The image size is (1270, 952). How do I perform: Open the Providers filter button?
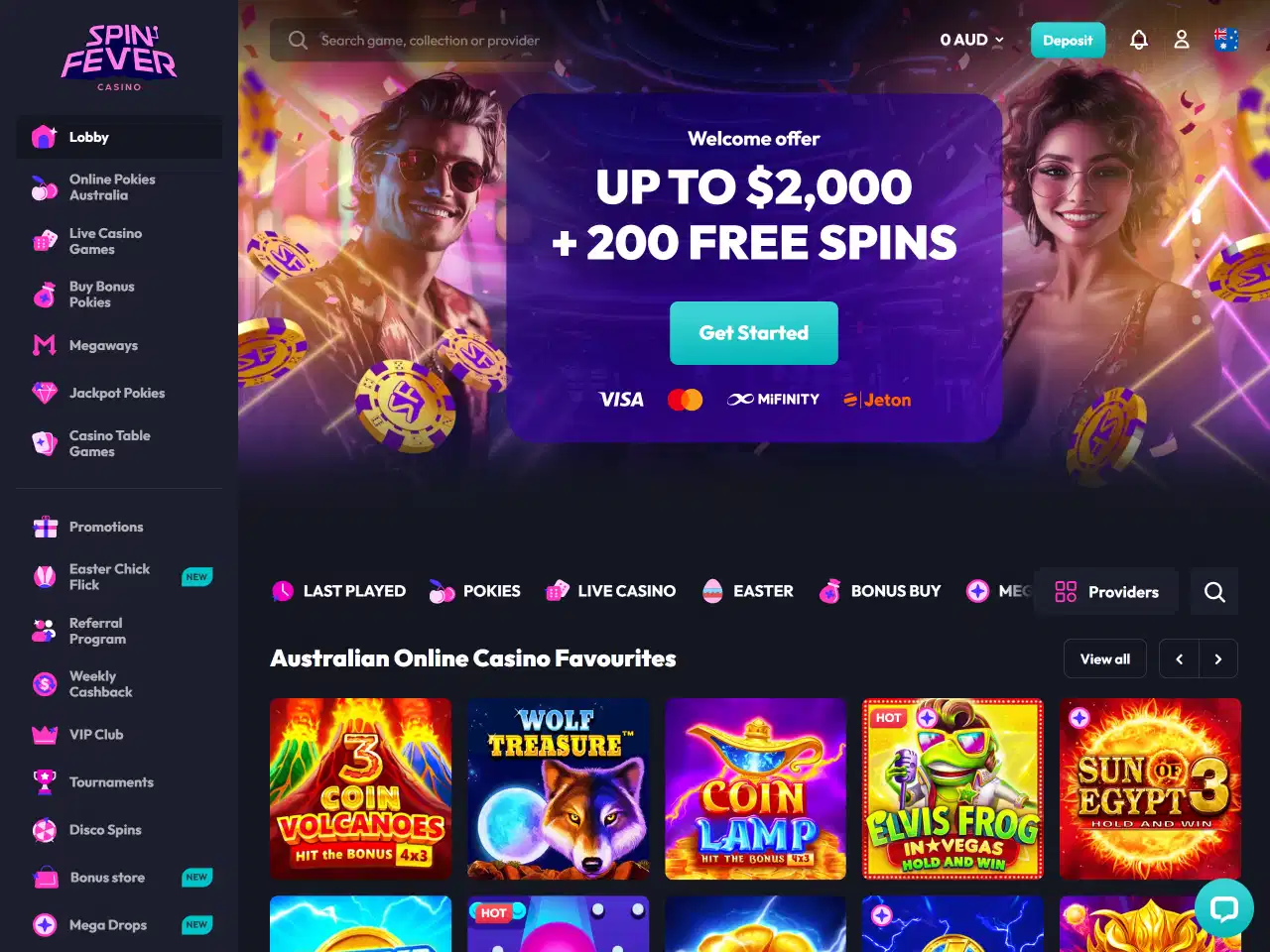[1106, 592]
